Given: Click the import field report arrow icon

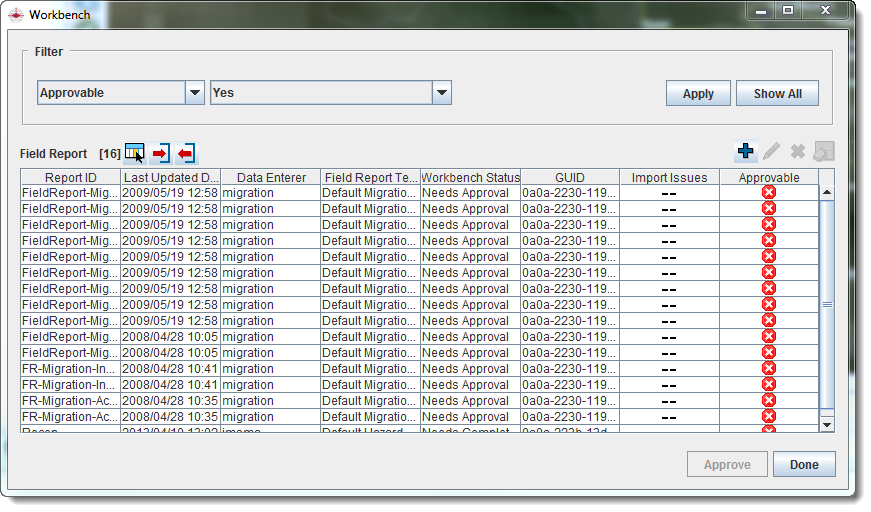Looking at the screenshot, I should (161, 153).
